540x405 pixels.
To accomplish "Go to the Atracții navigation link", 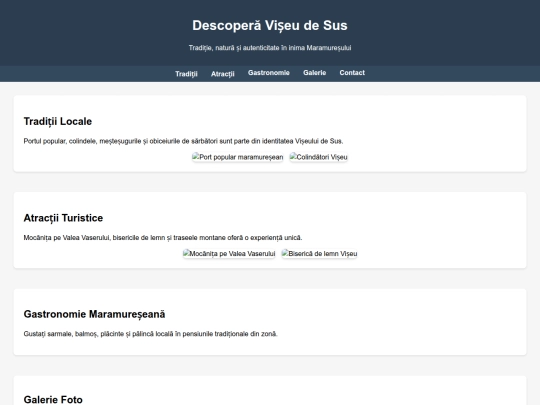I will tap(222, 74).
